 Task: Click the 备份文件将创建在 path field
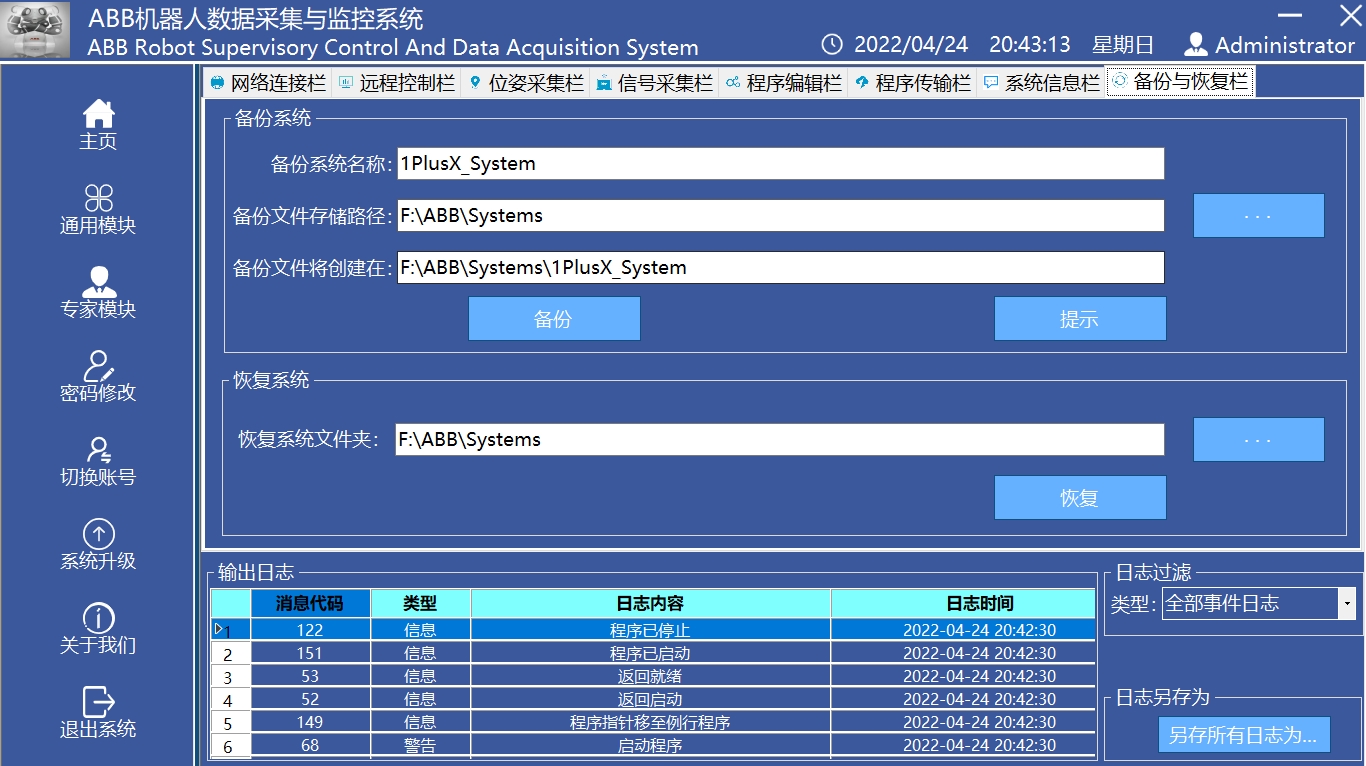(x=780, y=267)
